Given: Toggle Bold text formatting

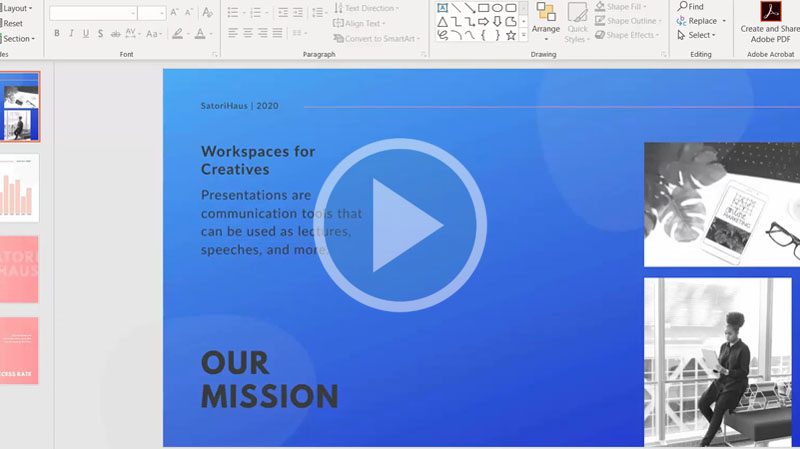Looking at the screenshot, I should tap(57, 33).
